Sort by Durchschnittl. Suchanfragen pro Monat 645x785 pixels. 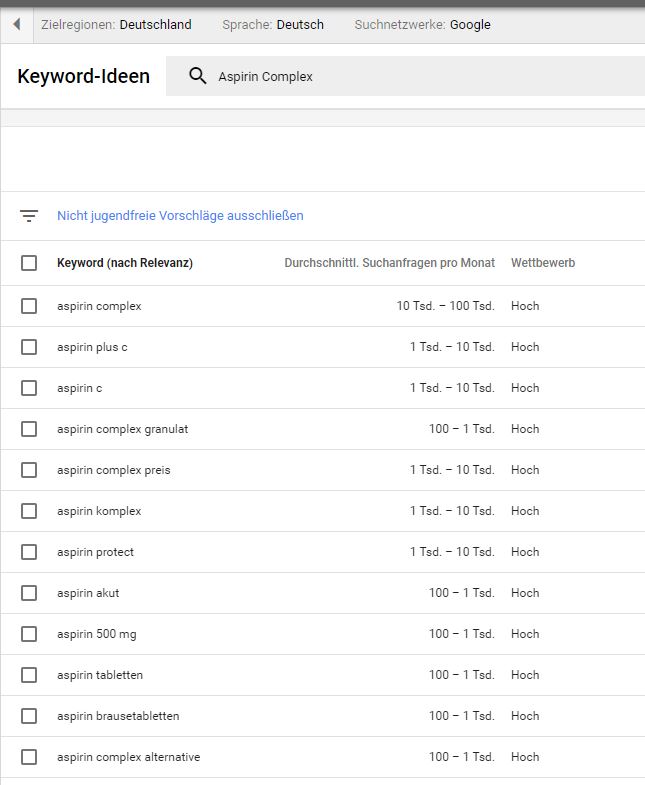(390, 263)
